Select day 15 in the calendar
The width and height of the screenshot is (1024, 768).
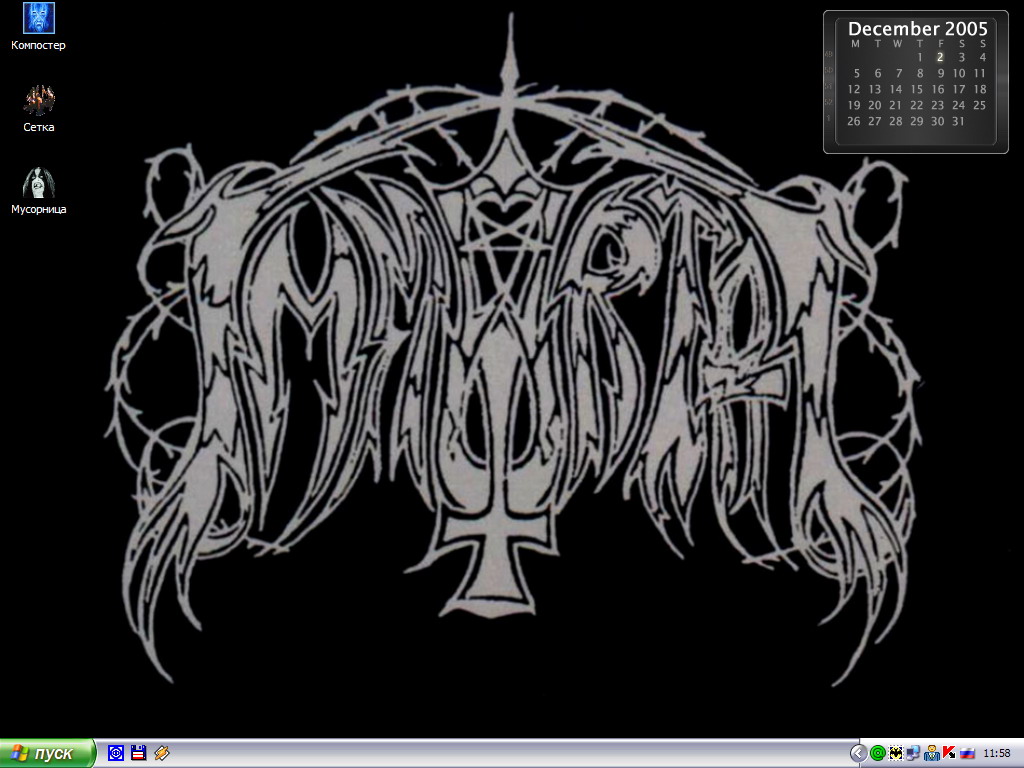917,89
